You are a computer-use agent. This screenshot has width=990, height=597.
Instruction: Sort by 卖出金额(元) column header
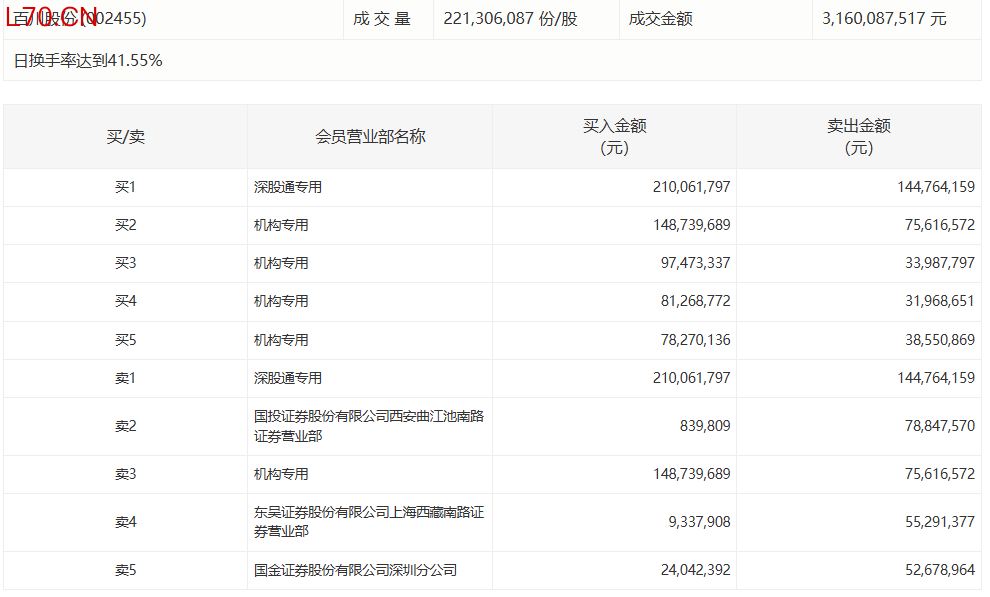point(858,137)
